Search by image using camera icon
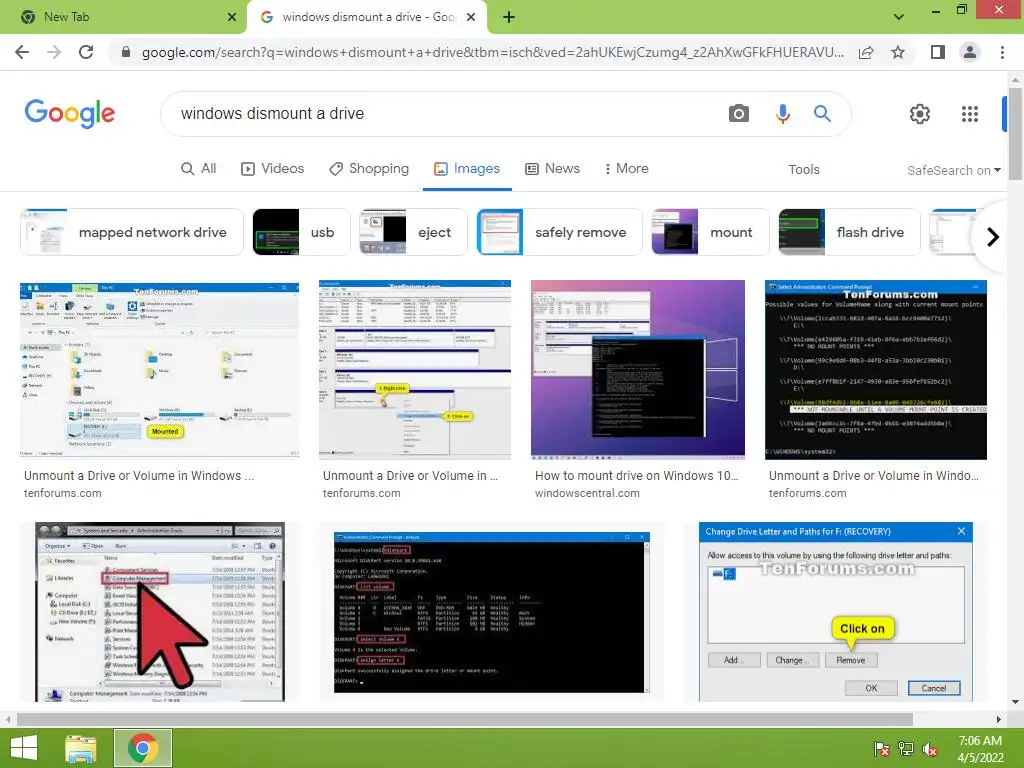This screenshot has width=1024, height=768. pos(739,114)
